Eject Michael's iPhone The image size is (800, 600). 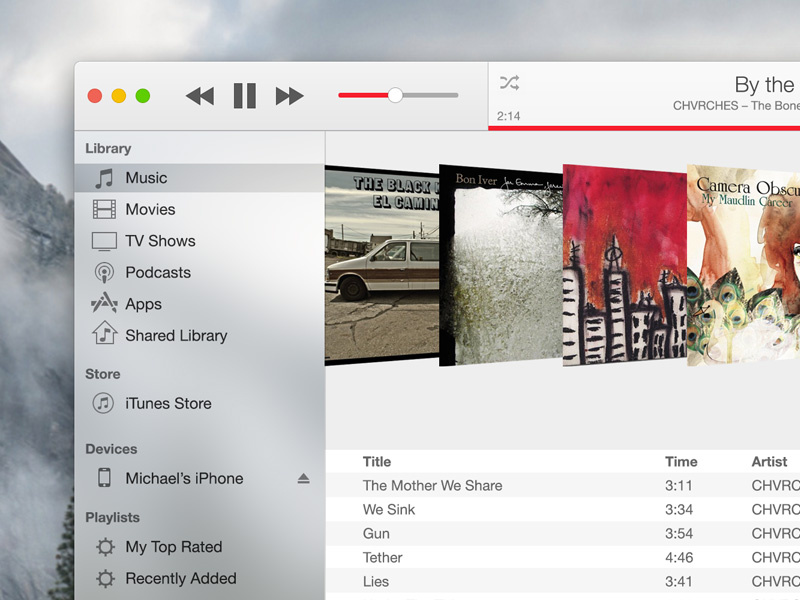[304, 479]
